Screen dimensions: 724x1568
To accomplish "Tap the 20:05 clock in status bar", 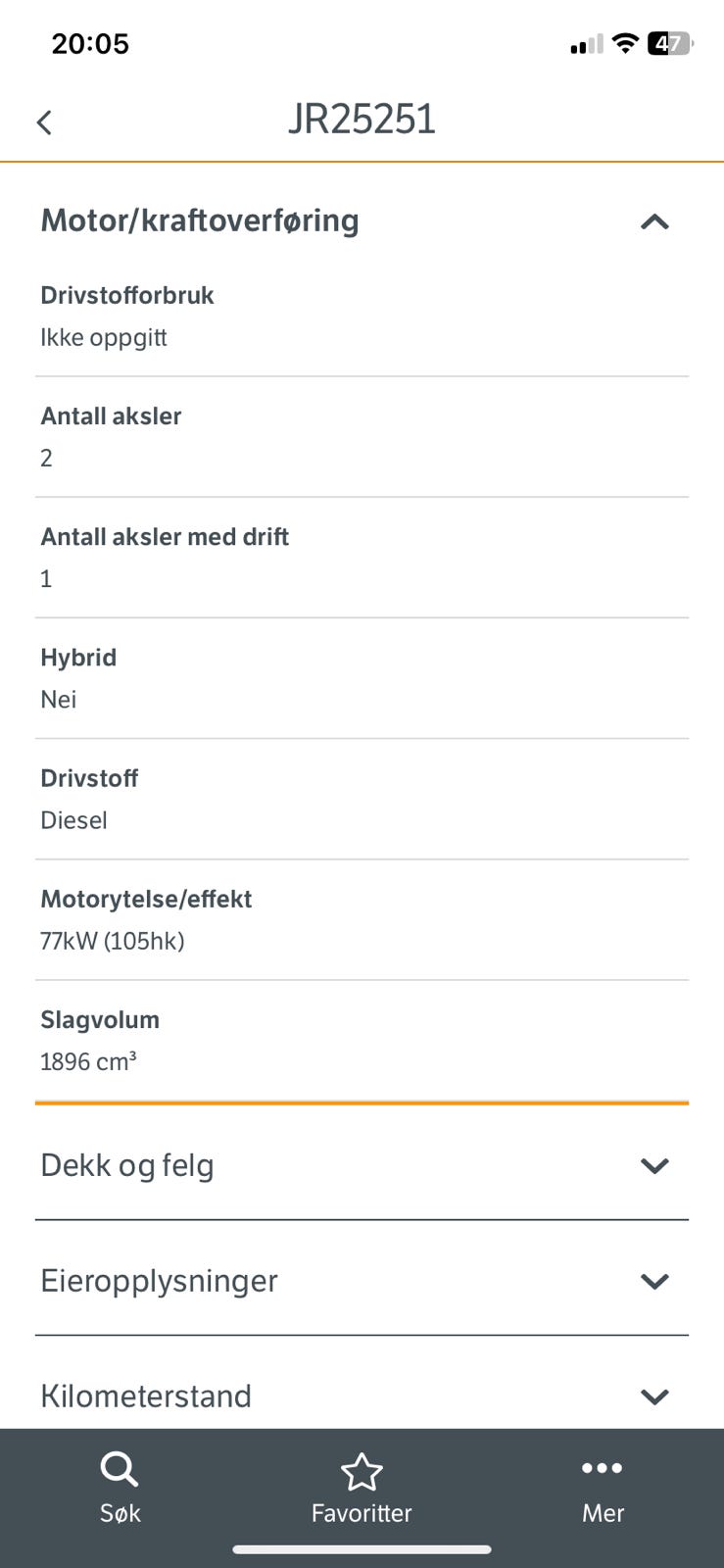I will coord(90,44).
